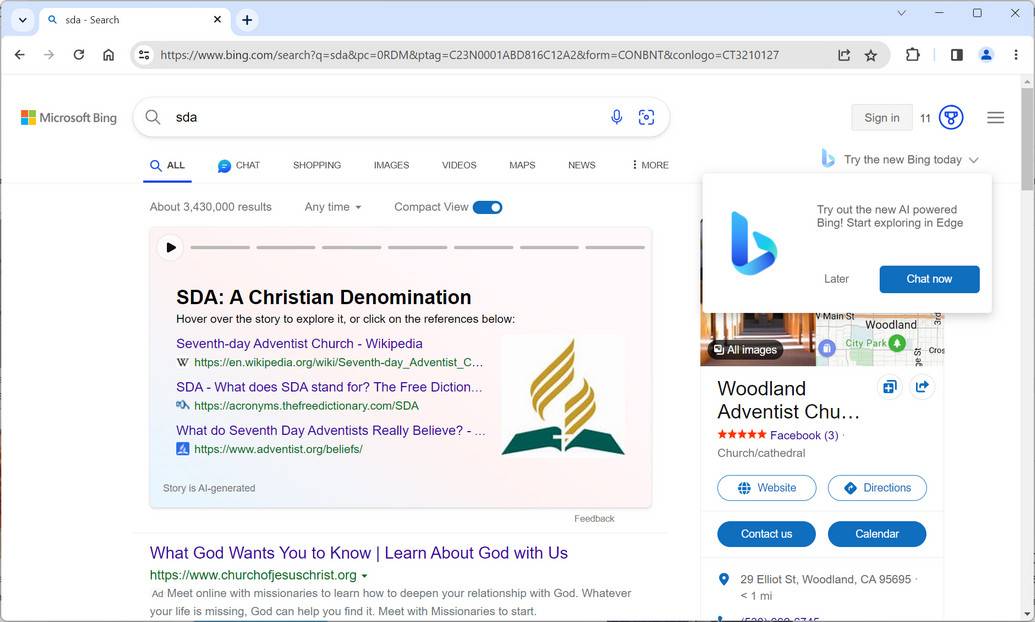
Task: Open the Bing hamburger menu
Action: coord(995,117)
